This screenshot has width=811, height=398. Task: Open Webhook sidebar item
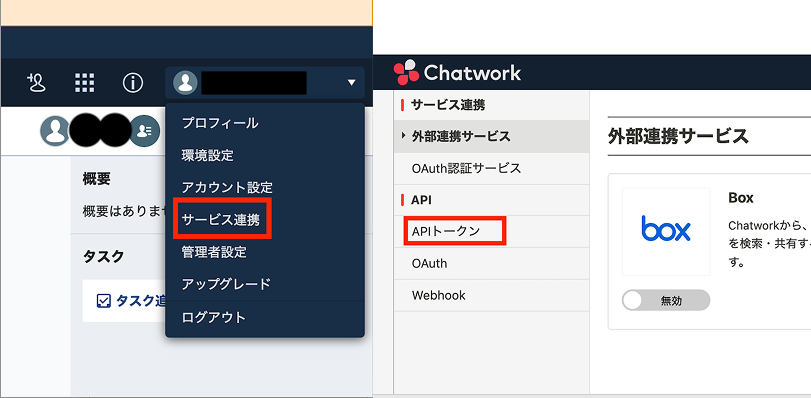(491, 296)
